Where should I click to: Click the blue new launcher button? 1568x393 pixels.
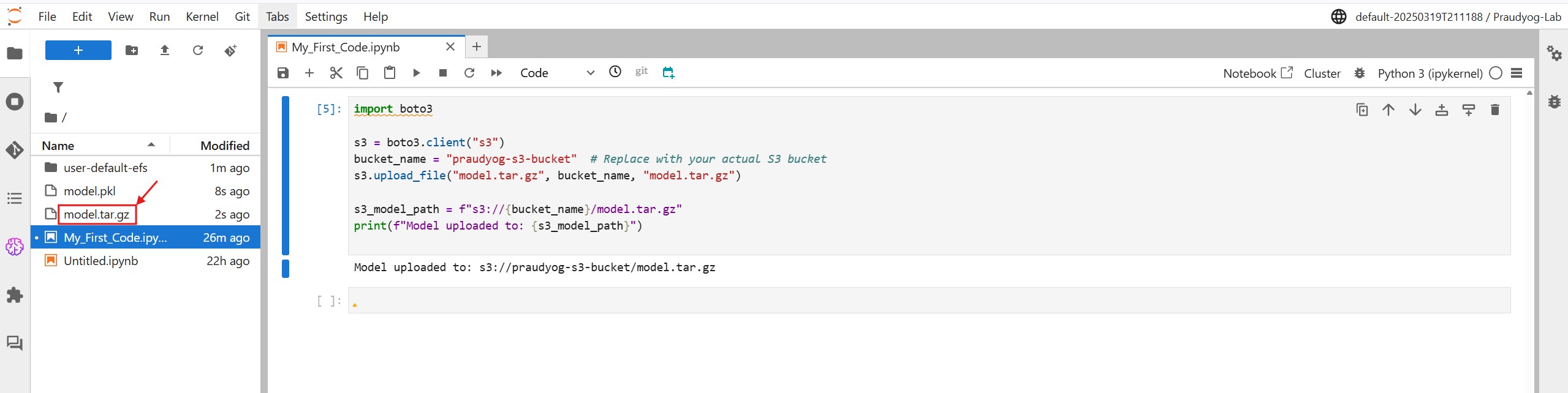click(78, 50)
